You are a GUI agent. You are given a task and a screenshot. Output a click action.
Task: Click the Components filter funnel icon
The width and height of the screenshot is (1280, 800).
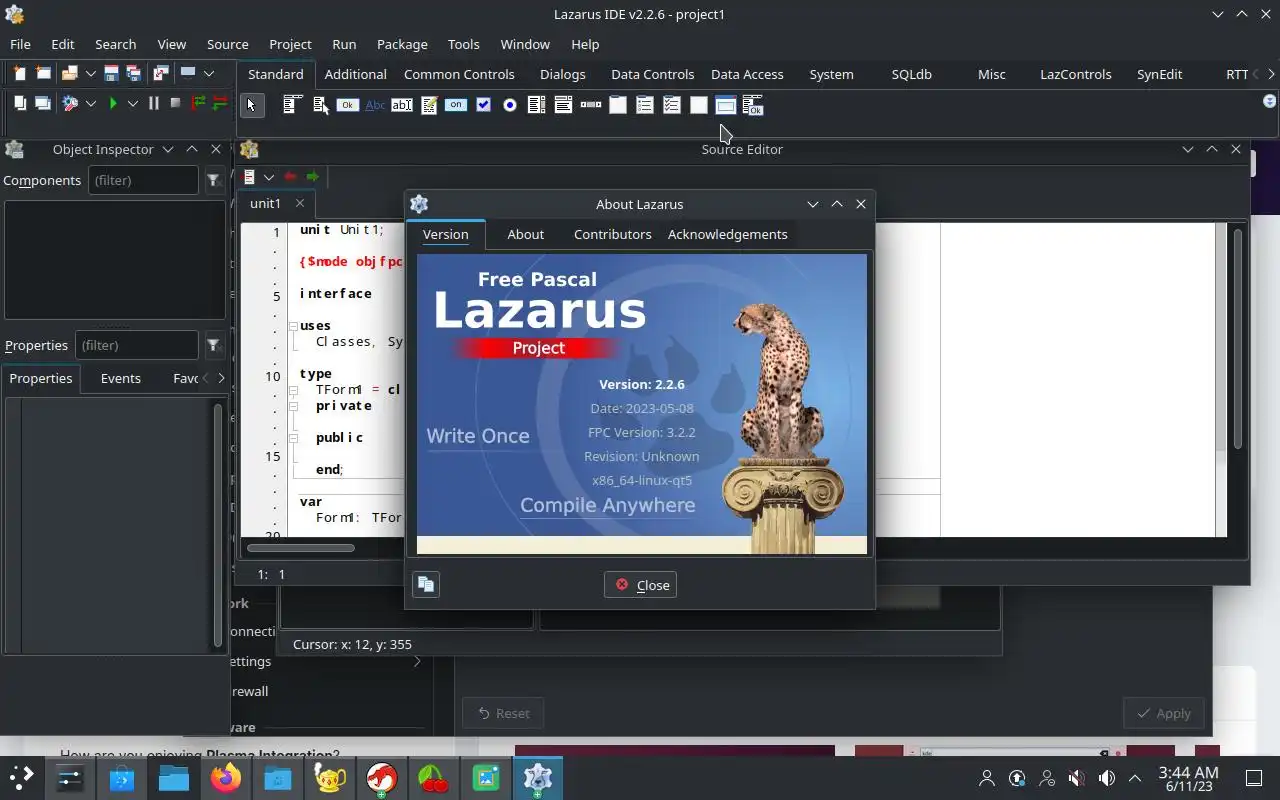(x=213, y=180)
